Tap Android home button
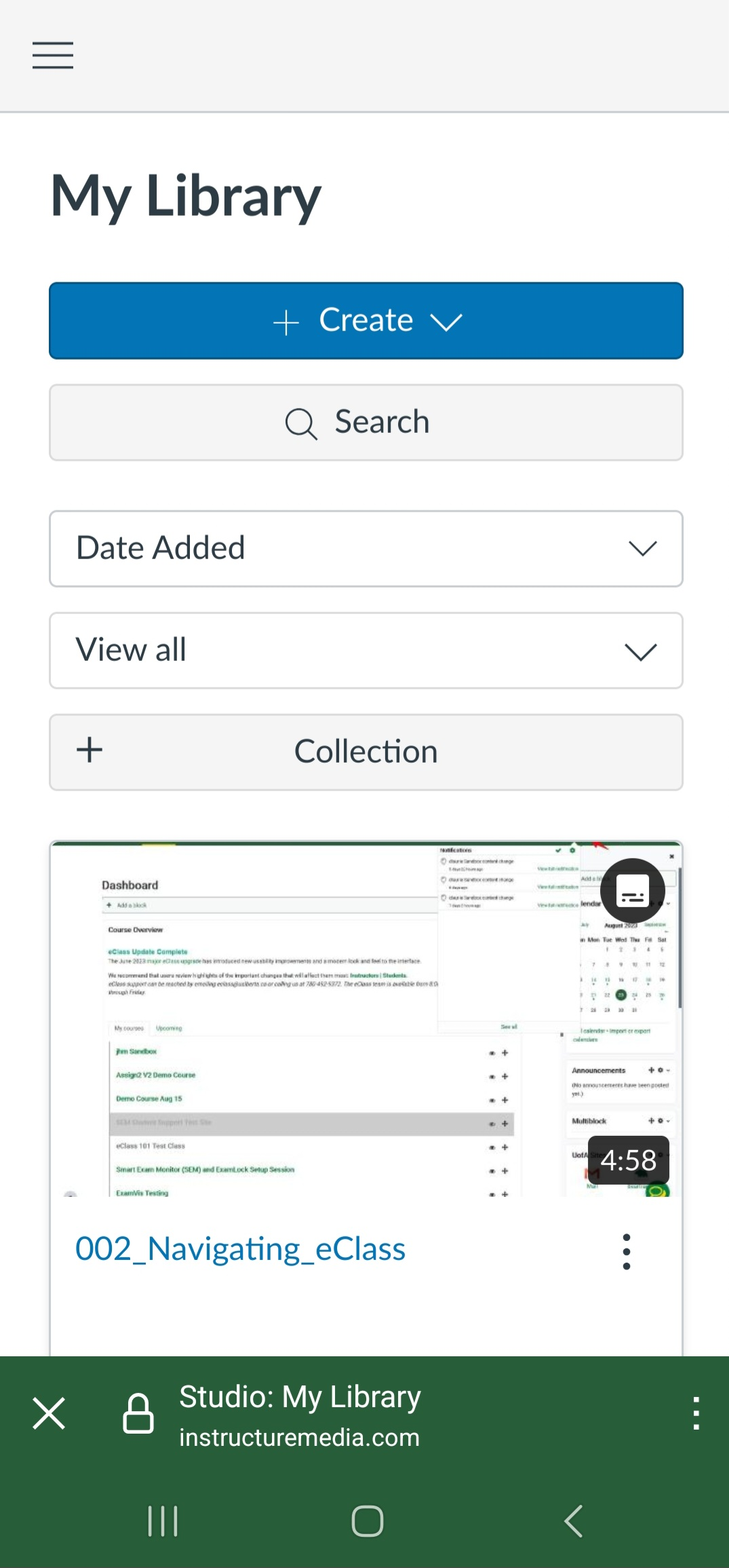The height and width of the screenshot is (1568, 729). pos(367,1521)
